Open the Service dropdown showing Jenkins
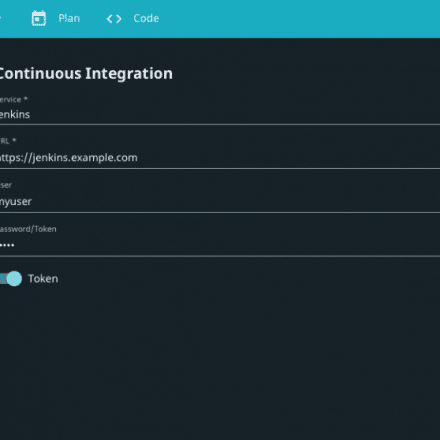This screenshot has width=440, height=440. 220,114
